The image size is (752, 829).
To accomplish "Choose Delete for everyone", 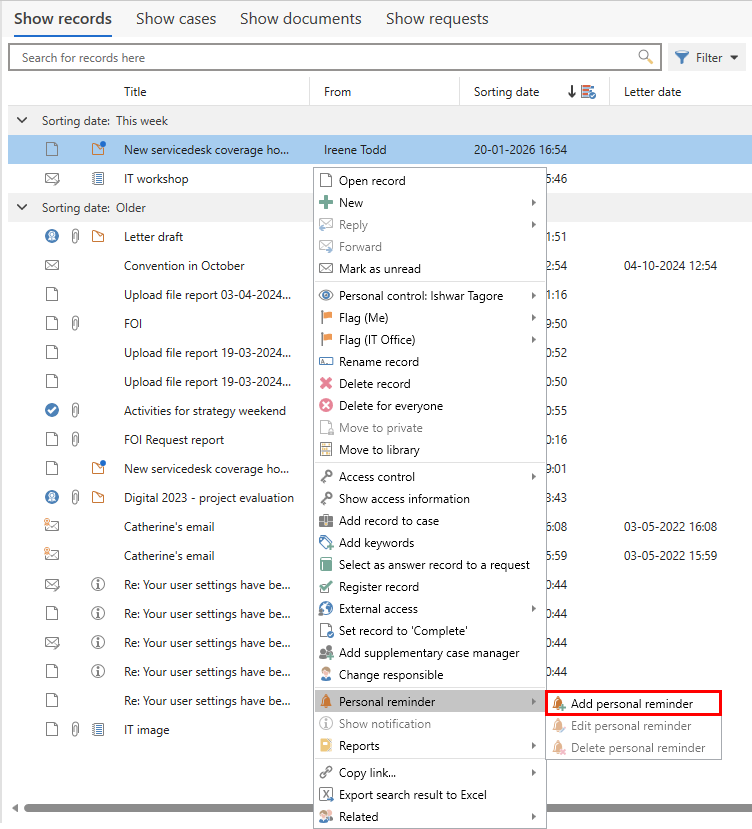I will coord(429,406).
